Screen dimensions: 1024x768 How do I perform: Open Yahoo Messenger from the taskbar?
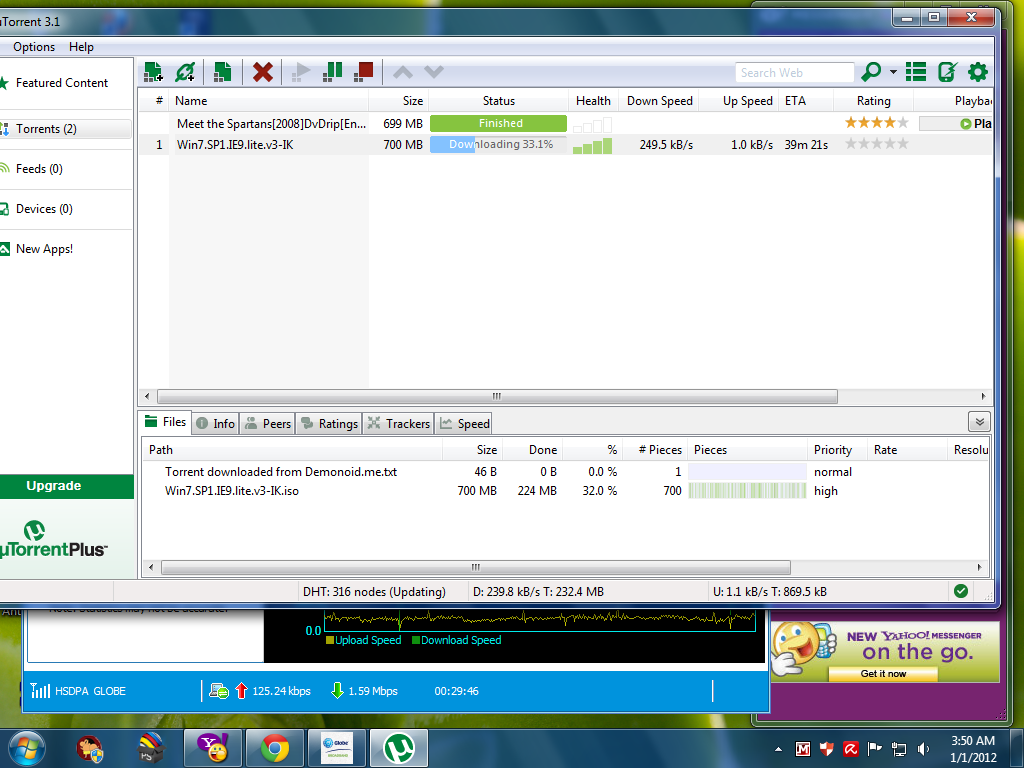tap(213, 748)
